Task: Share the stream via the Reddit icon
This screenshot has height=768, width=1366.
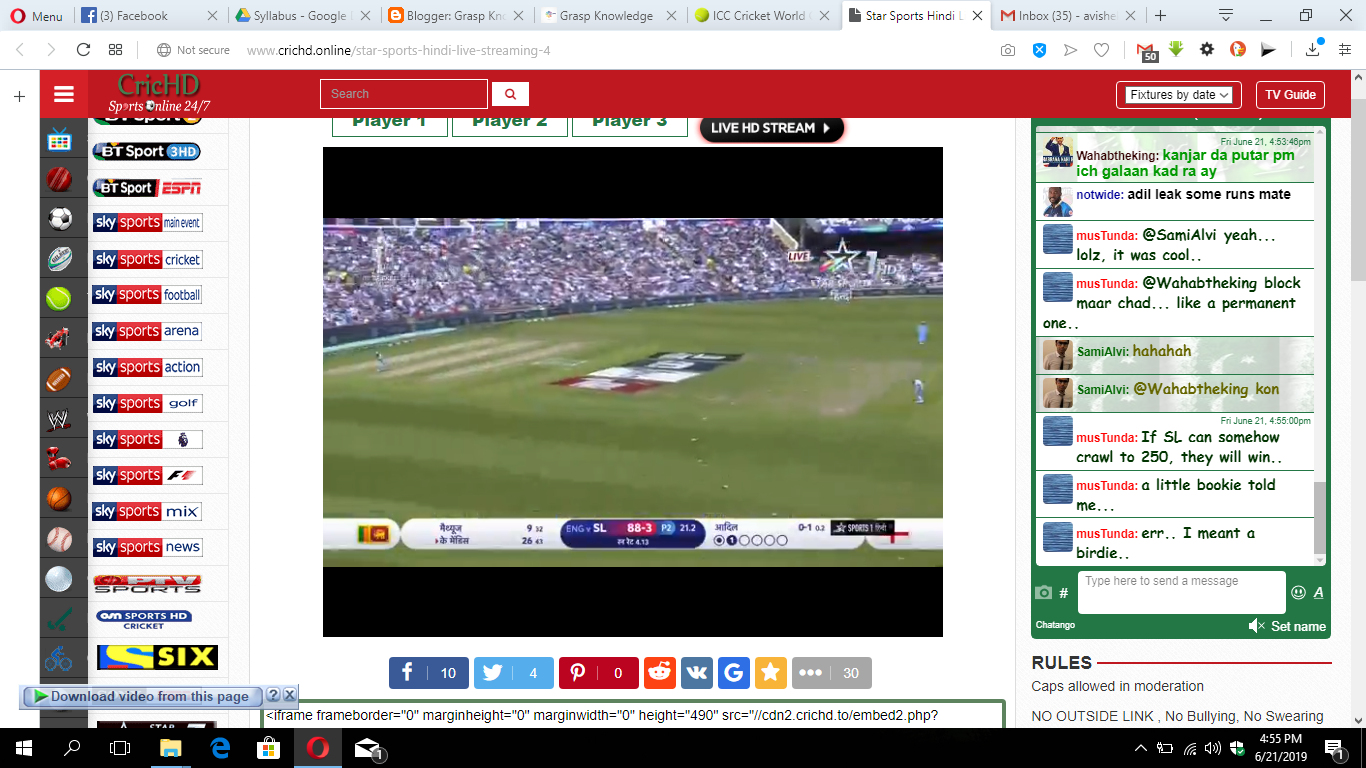Action: [659, 673]
